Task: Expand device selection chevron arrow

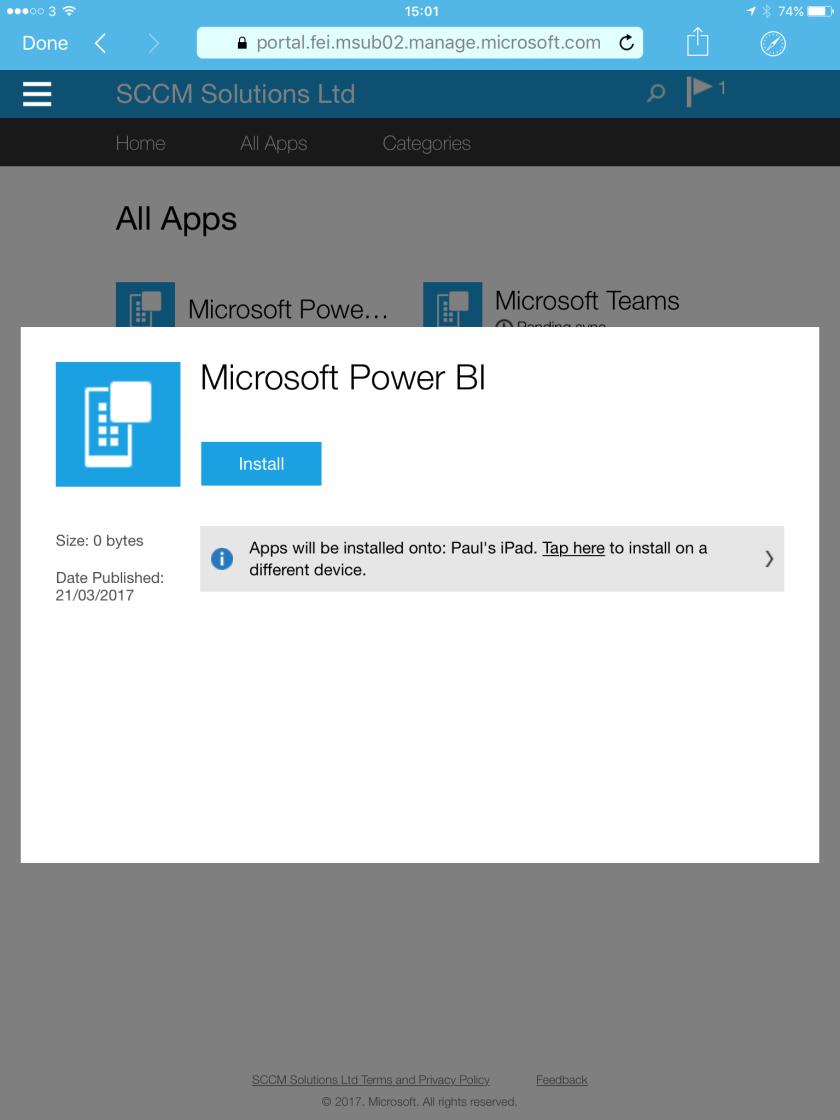Action: pos(768,559)
